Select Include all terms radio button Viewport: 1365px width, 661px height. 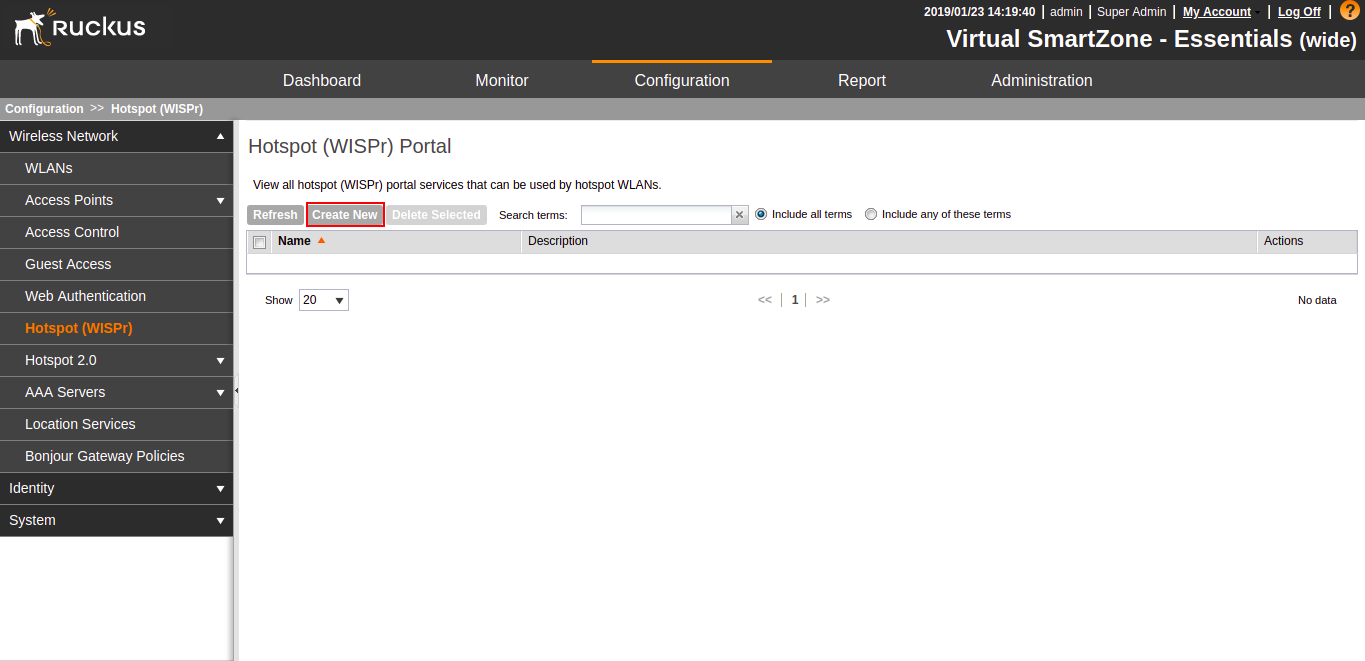[761, 214]
